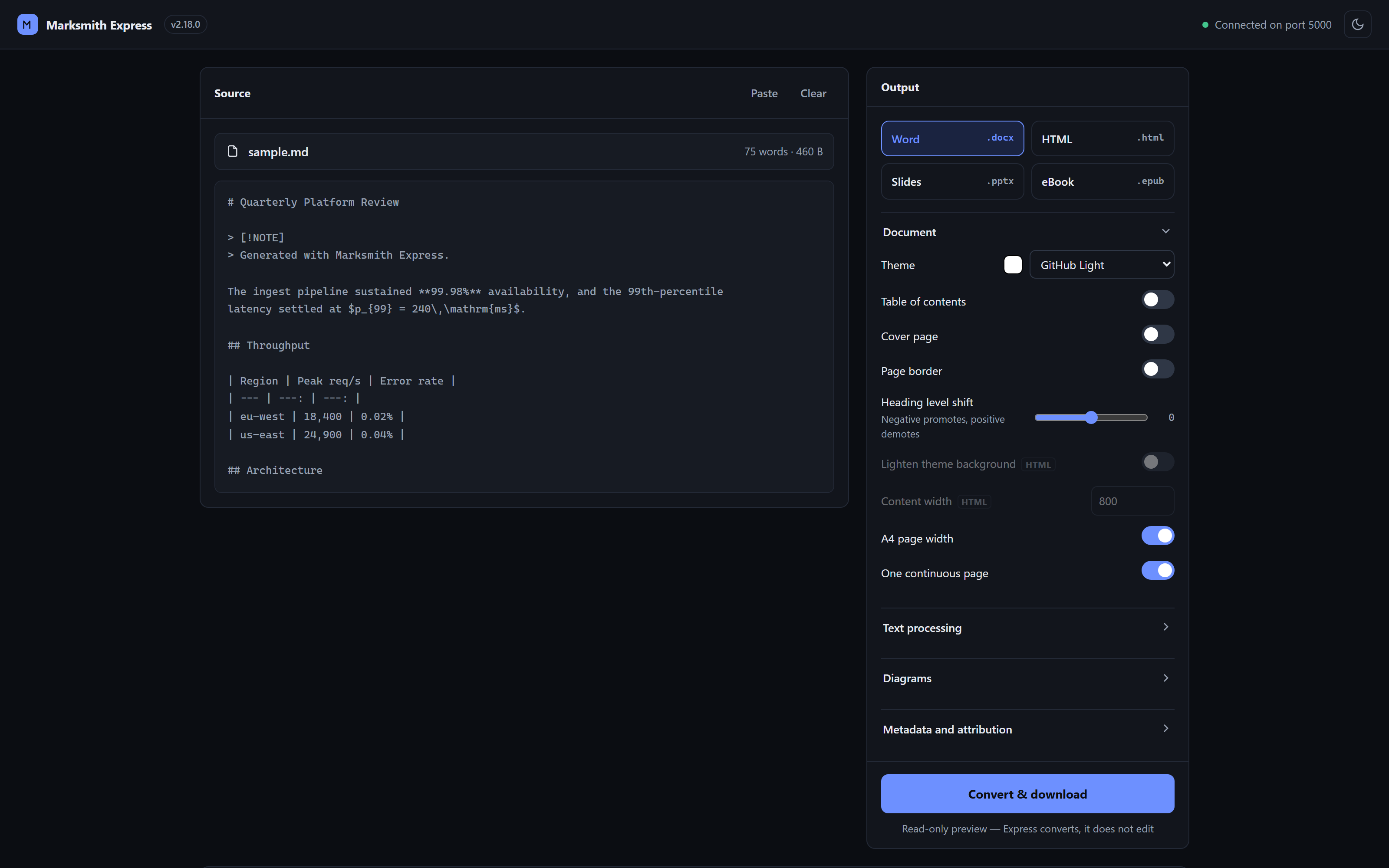The width and height of the screenshot is (1389, 868).
Task: Expand the Text processing section
Action: (x=1027, y=628)
